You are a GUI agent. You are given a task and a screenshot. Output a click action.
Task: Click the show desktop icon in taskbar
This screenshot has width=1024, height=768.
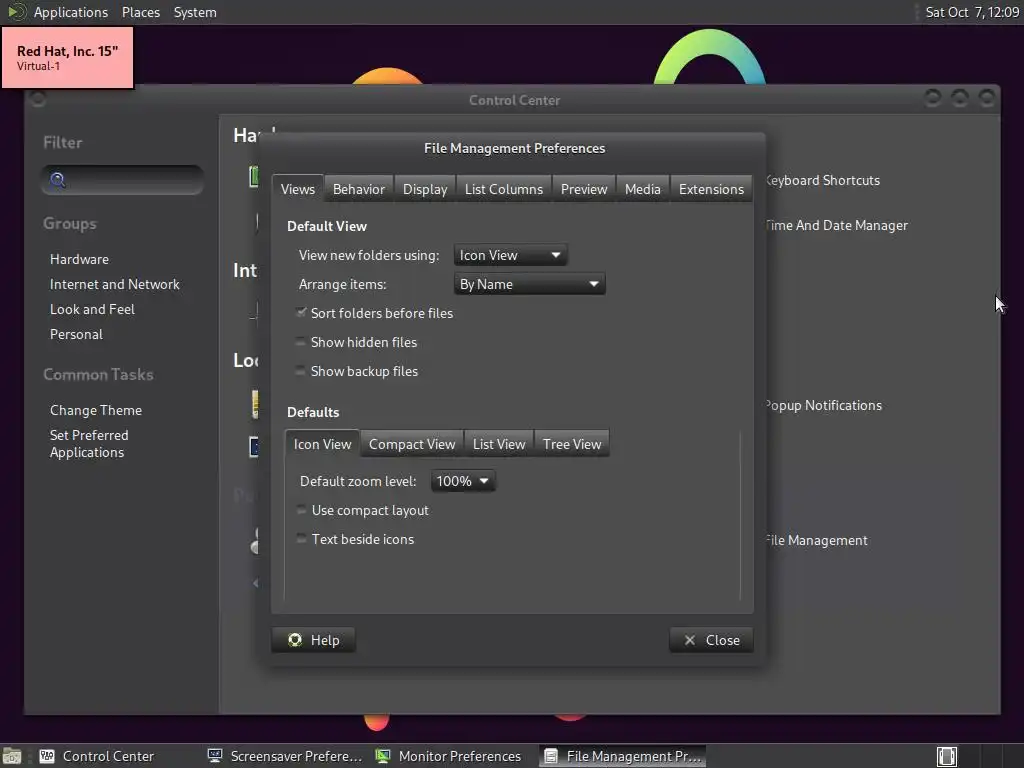coord(12,756)
